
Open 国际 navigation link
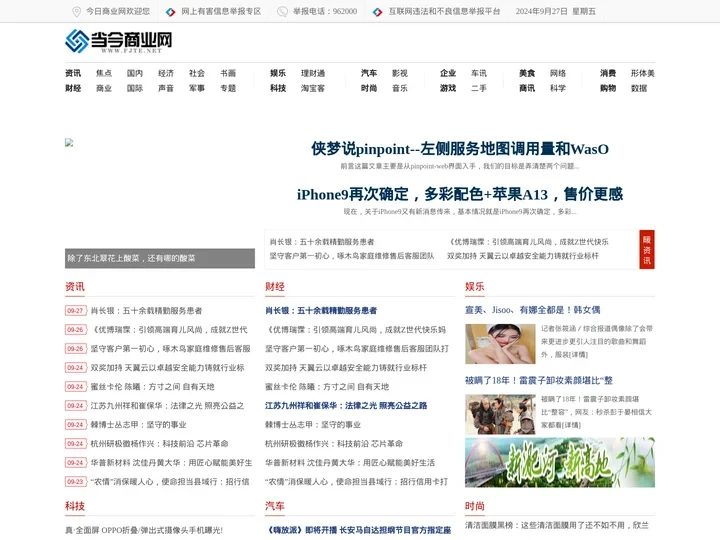pyautogui.click(x=135, y=88)
